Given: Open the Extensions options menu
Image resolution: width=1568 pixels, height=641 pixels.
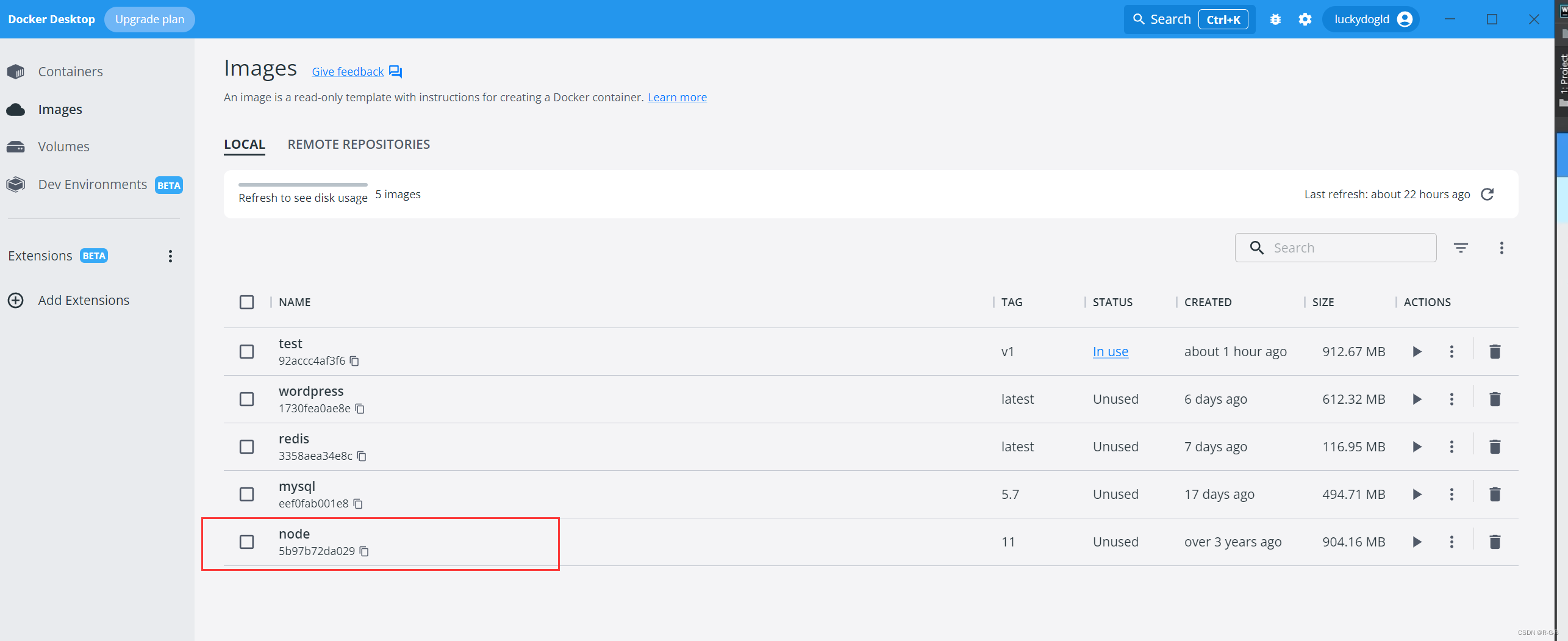Looking at the screenshot, I should click(x=170, y=256).
